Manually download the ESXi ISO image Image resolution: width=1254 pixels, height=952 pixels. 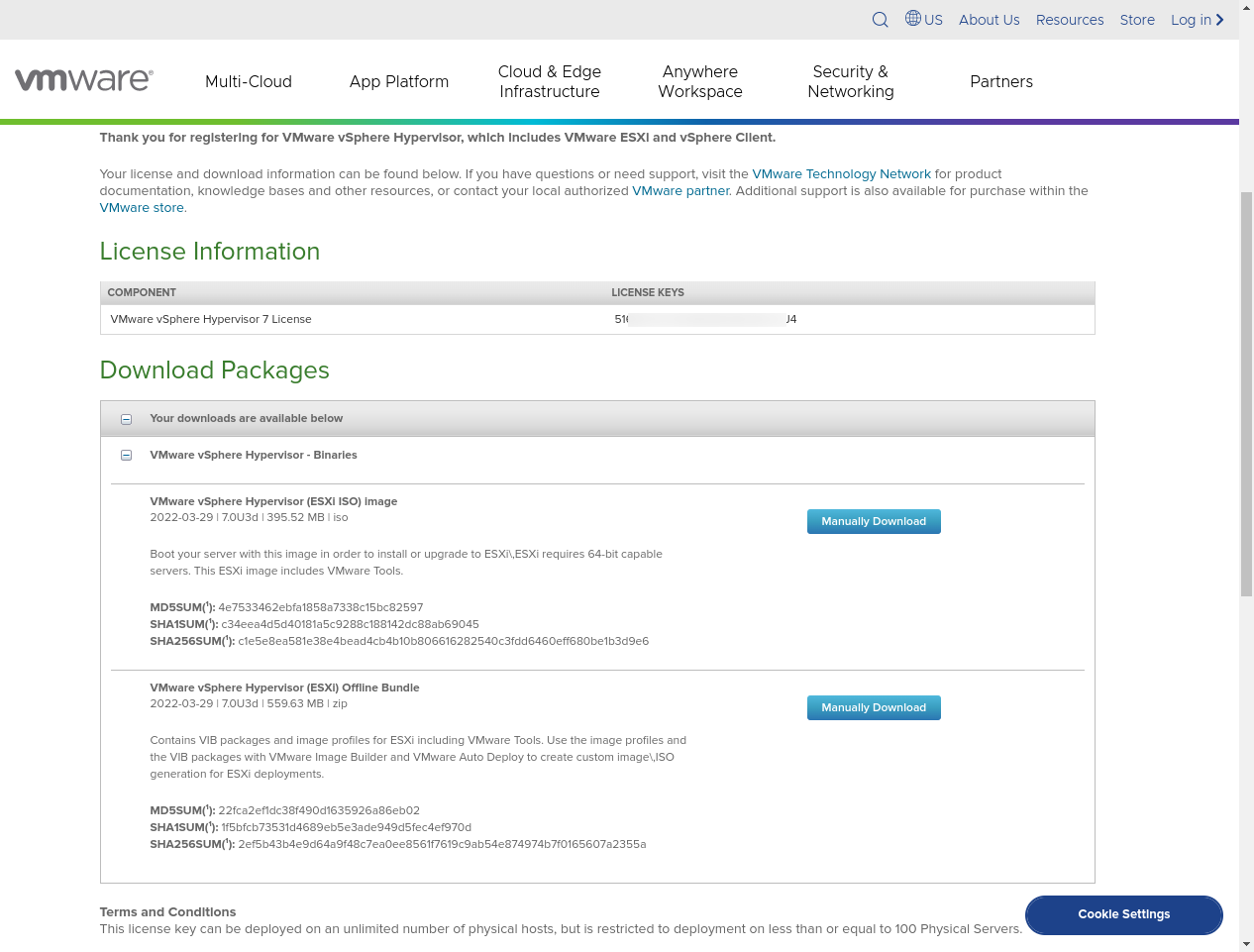874,521
